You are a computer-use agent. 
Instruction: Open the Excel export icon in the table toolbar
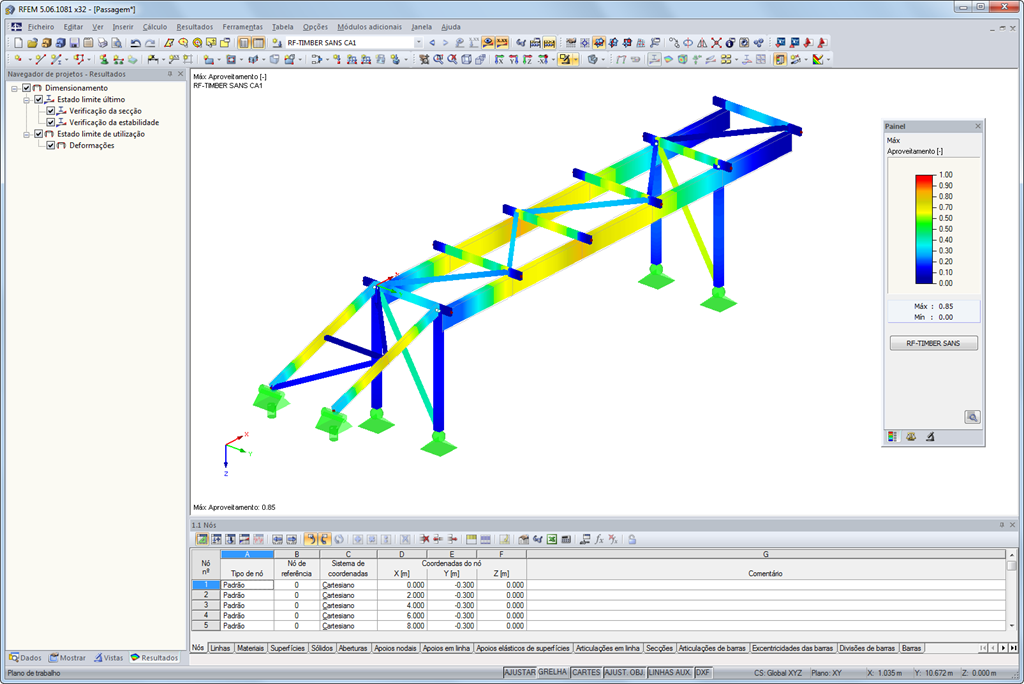point(550,539)
